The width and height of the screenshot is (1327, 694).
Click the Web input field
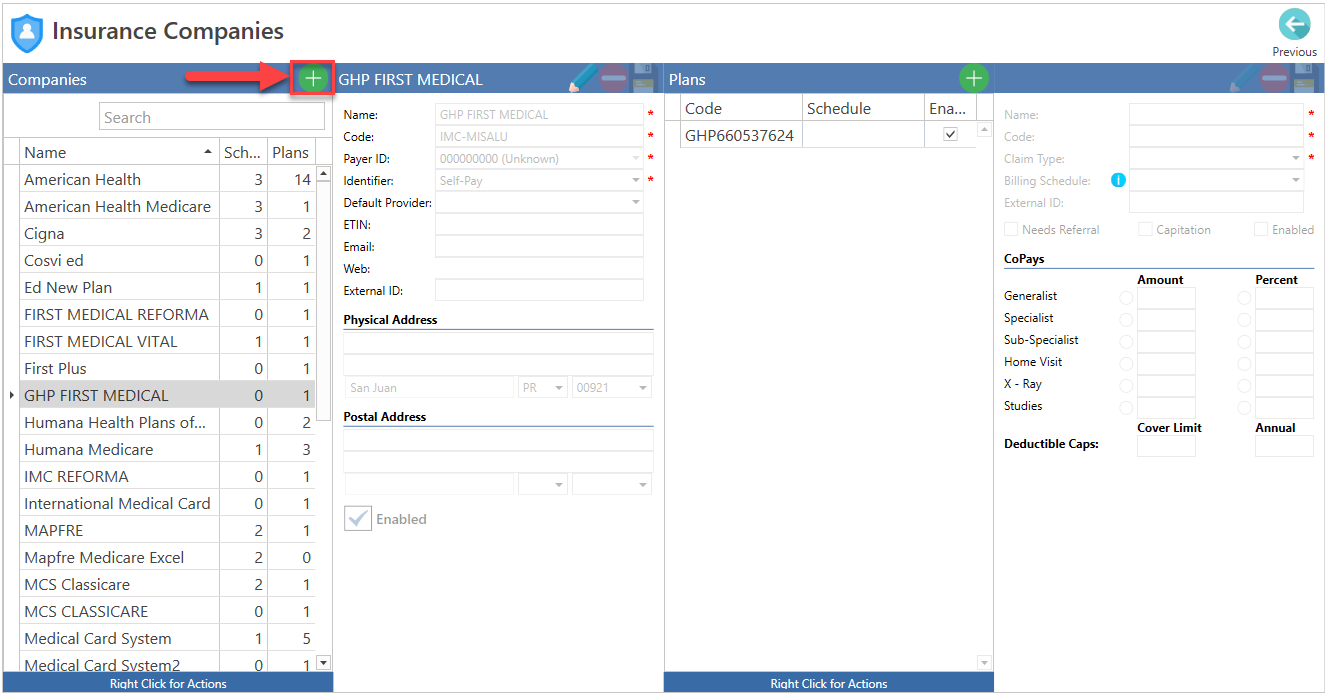click(x=540, y=269)
